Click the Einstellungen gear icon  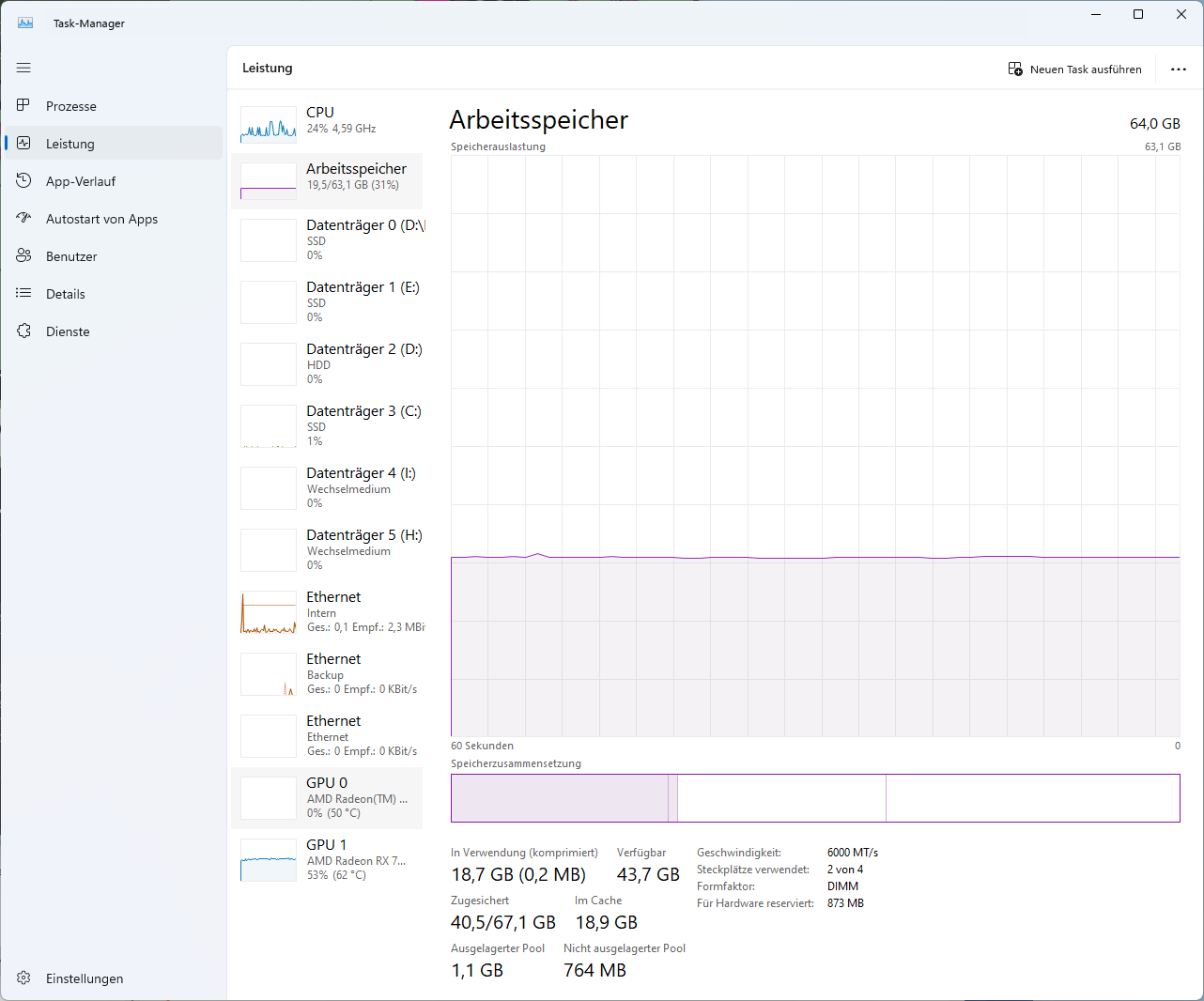pyautogui.click(x=23, y=978)
